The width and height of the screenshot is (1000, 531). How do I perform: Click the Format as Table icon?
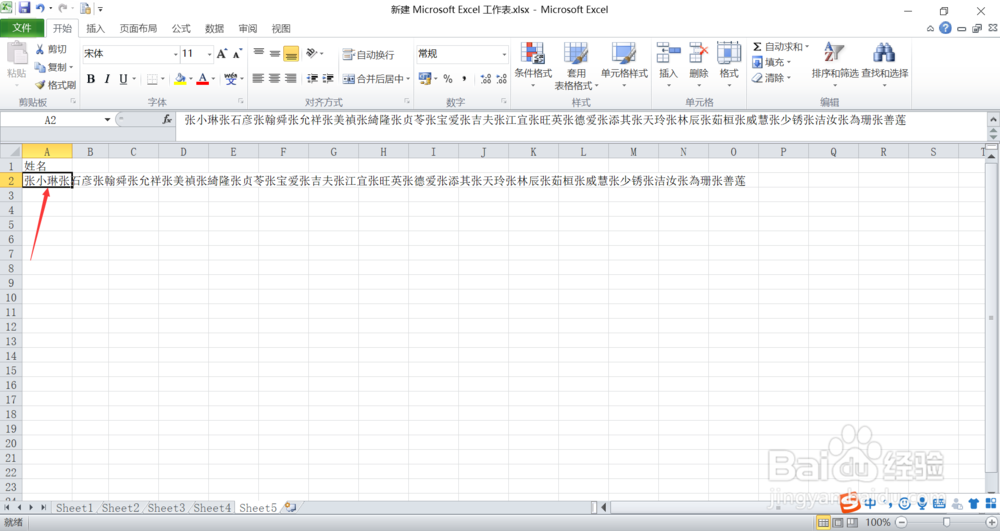(x=576, y=54)
